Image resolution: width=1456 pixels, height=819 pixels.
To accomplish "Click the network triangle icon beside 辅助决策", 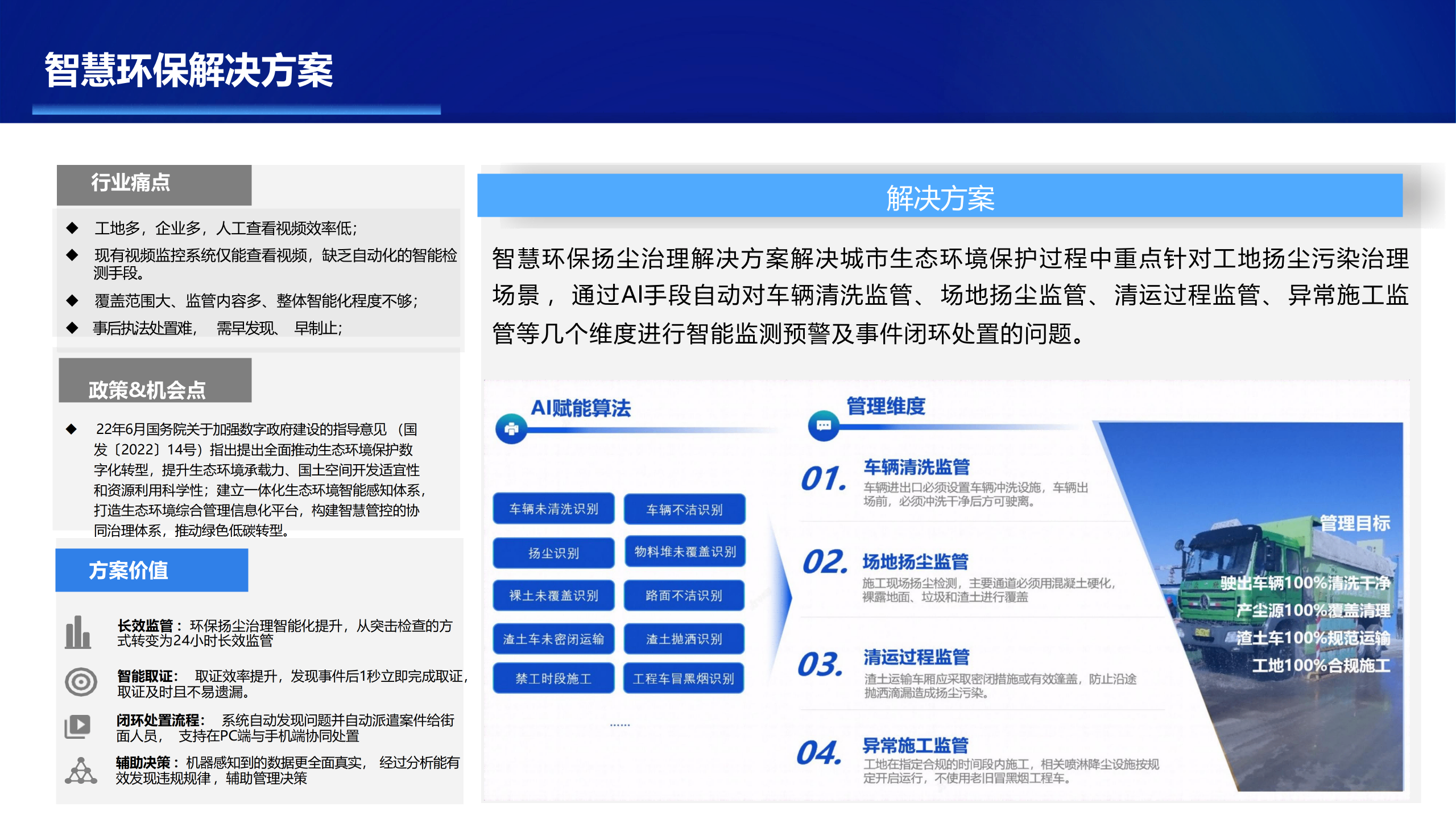I will tap(81, 771).
